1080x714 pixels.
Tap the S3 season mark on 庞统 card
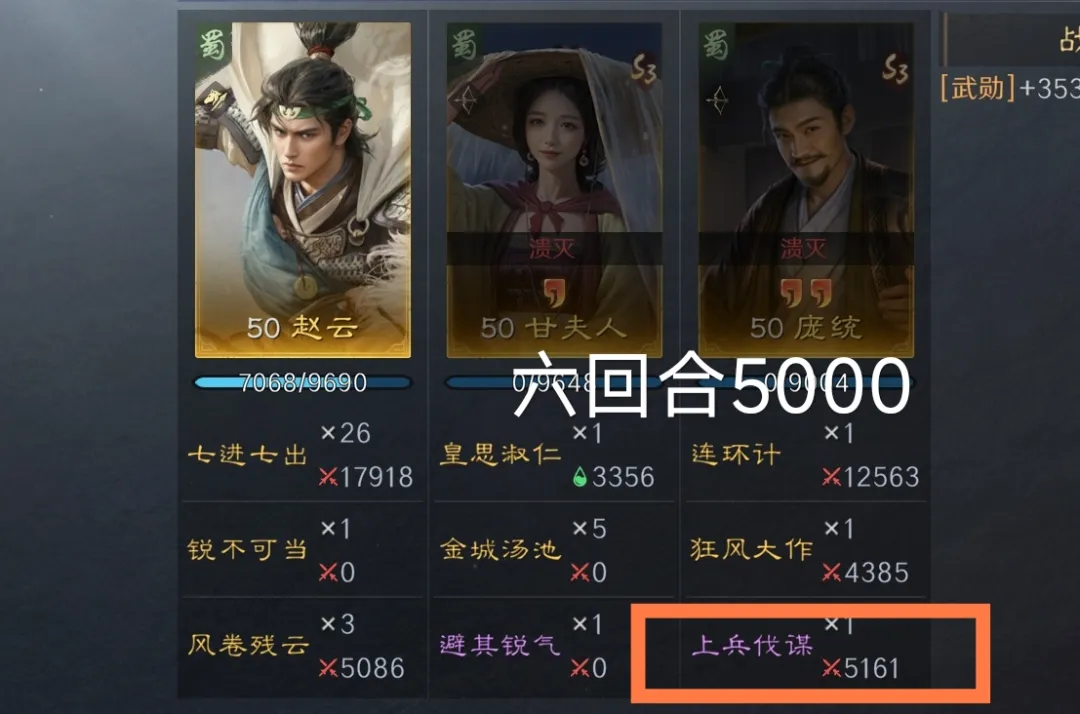[895, 69]
